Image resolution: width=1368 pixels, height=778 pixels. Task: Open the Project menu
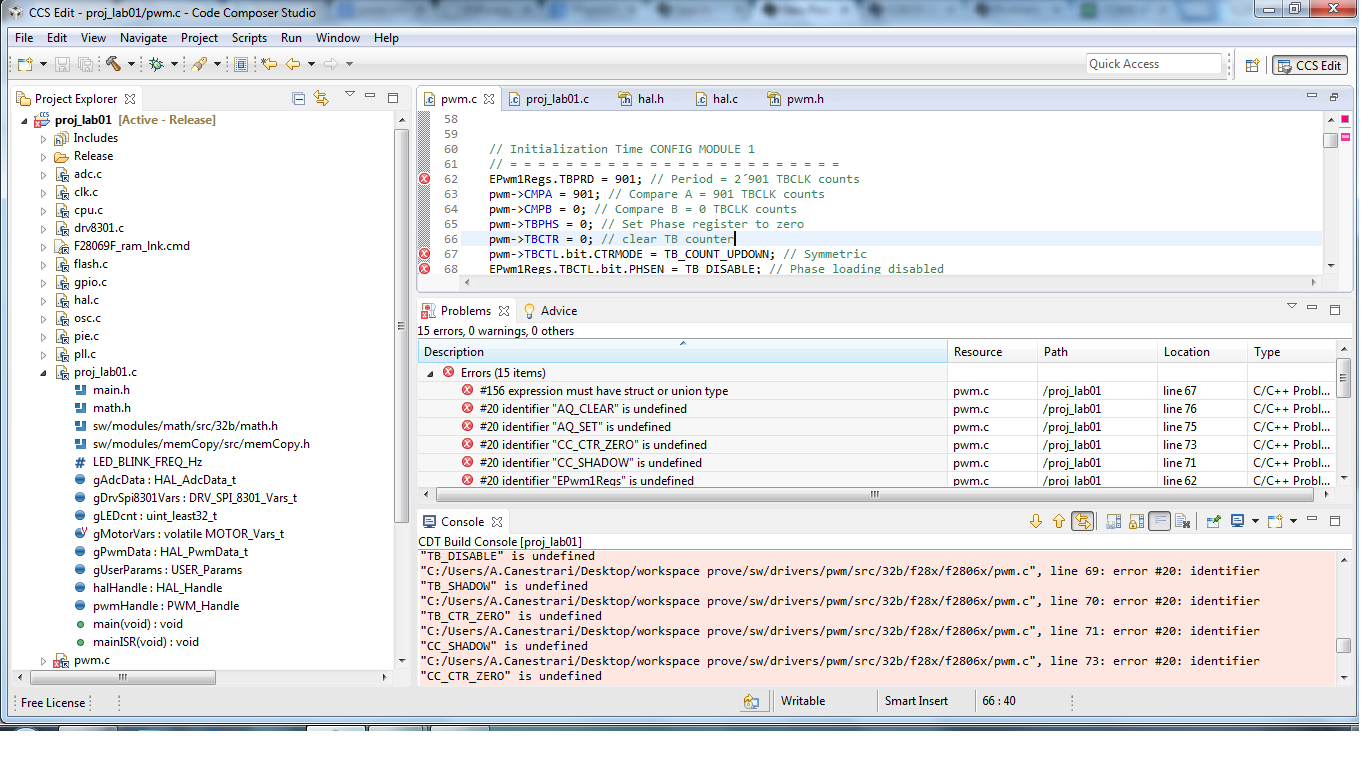pyautogui.click(x=199, y=38)
